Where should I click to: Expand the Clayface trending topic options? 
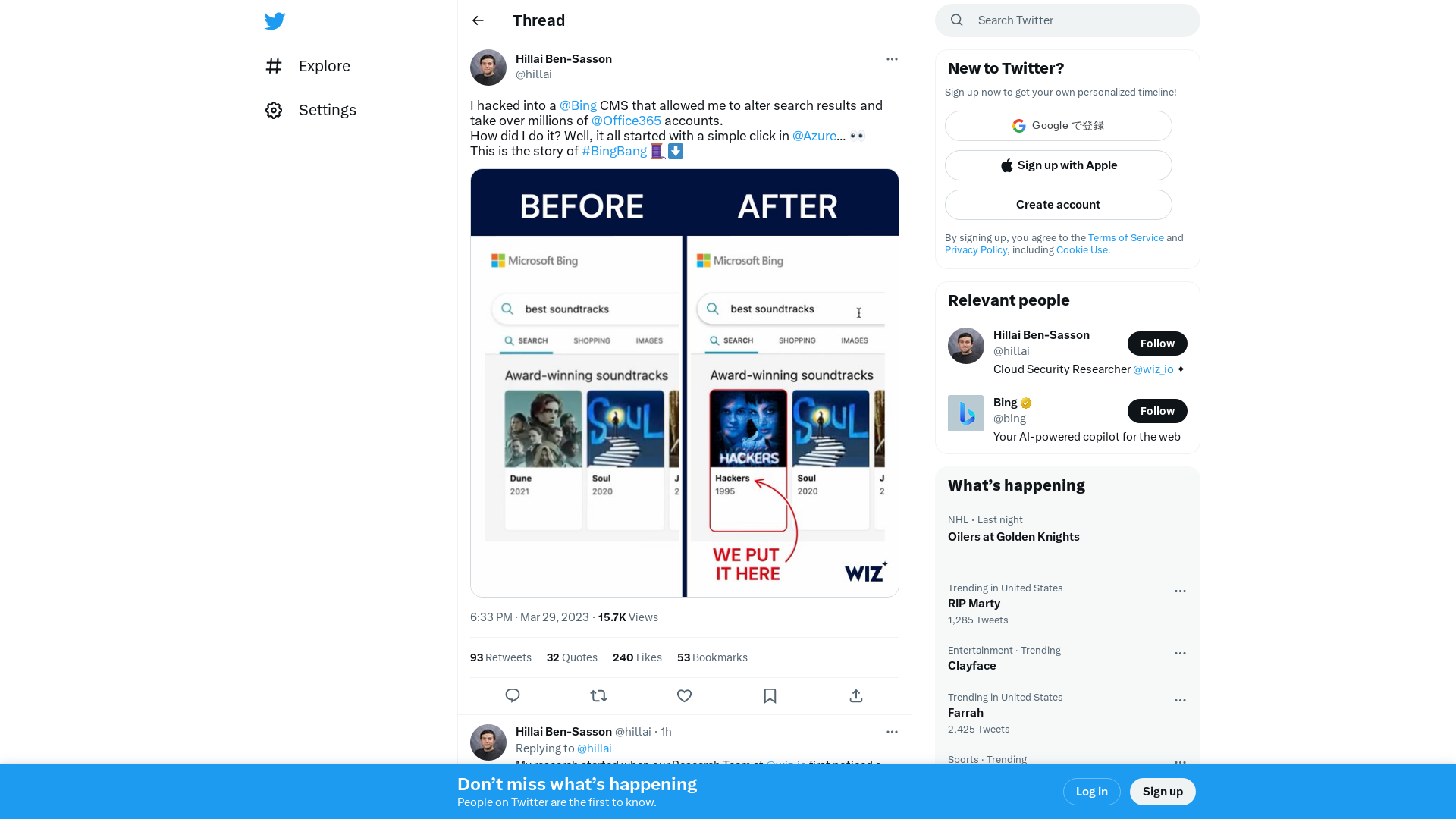point(1180,652)
